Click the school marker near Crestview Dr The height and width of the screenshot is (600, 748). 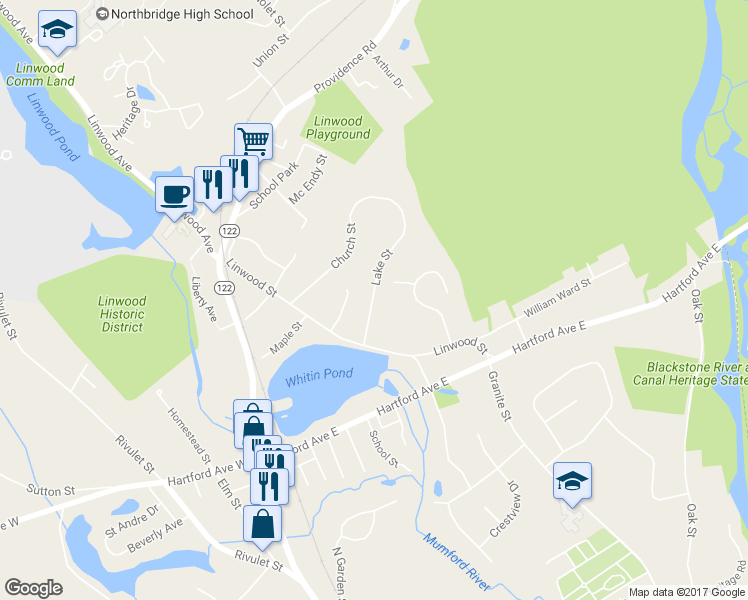click(x=572, y=481)
